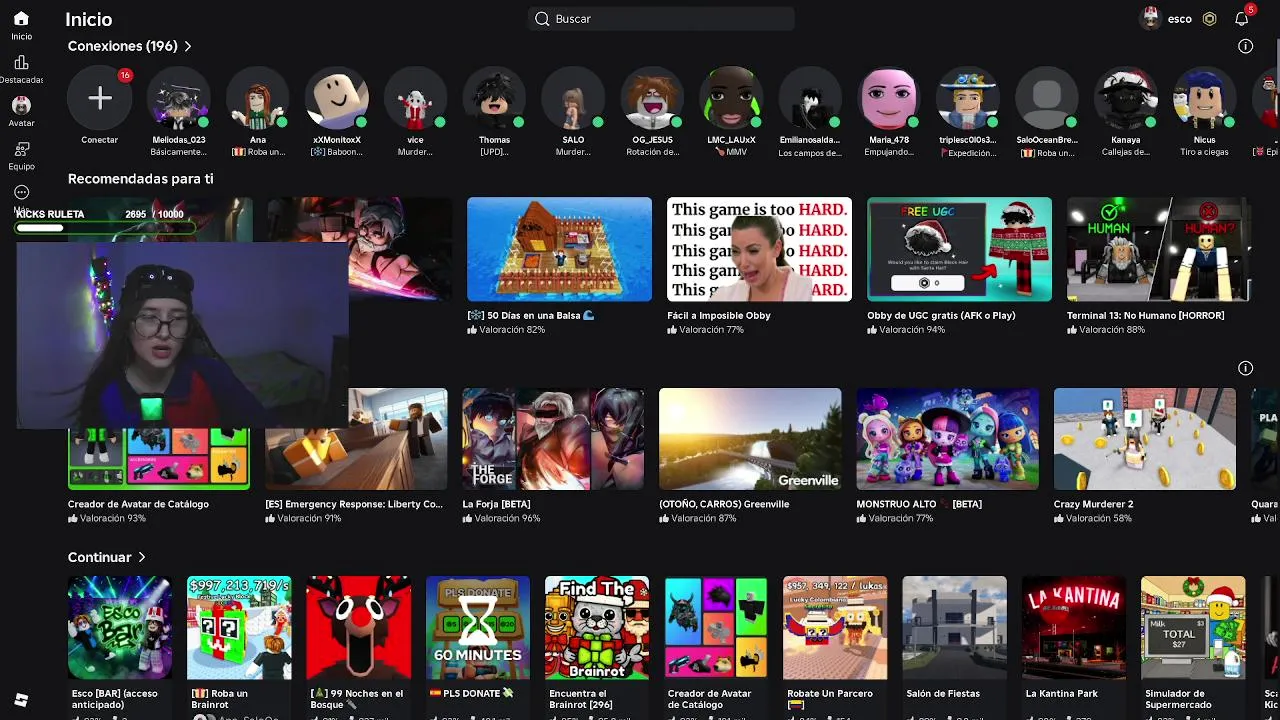
Task: Click into the Buscar search field
Action: pyautogui.click(x=661, y=19)
